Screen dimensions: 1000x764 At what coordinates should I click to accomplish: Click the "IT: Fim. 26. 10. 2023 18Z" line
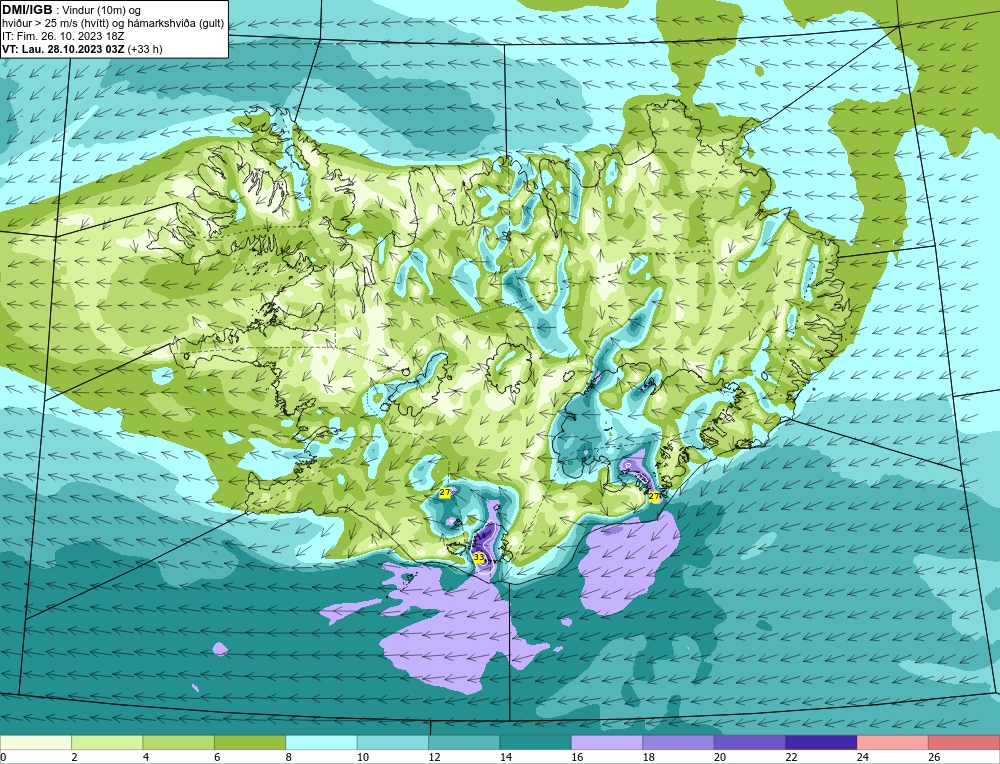pos(63,36)
